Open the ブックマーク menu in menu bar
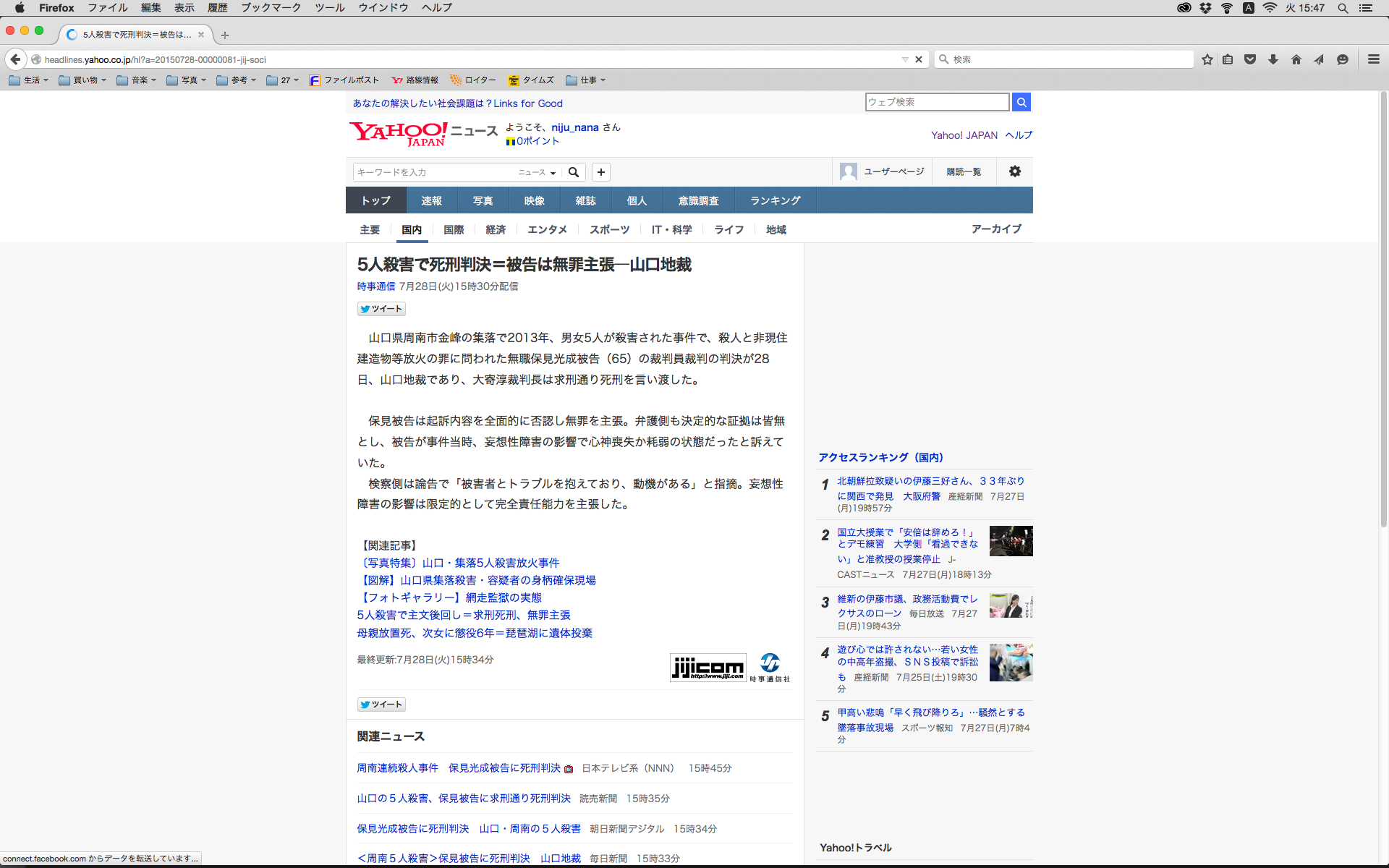 [x=271, y=8]
